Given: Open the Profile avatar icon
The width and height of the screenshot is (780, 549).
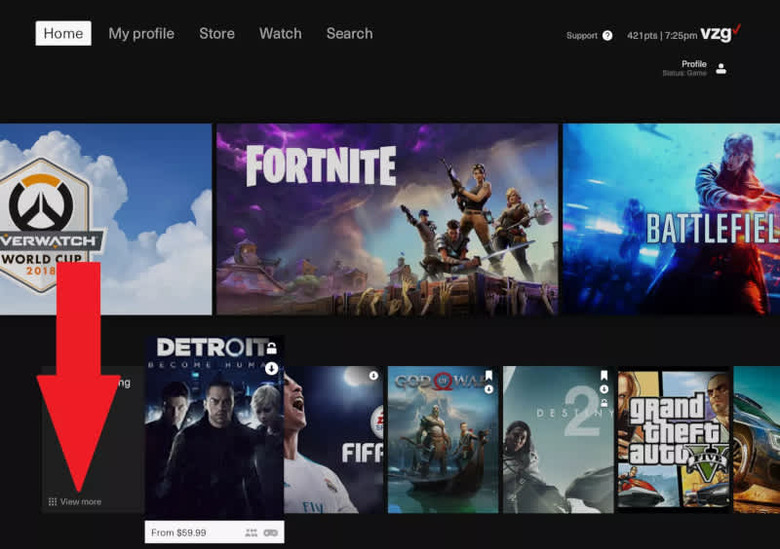Looking at the screenshot, I should click(x=721, y=69).
